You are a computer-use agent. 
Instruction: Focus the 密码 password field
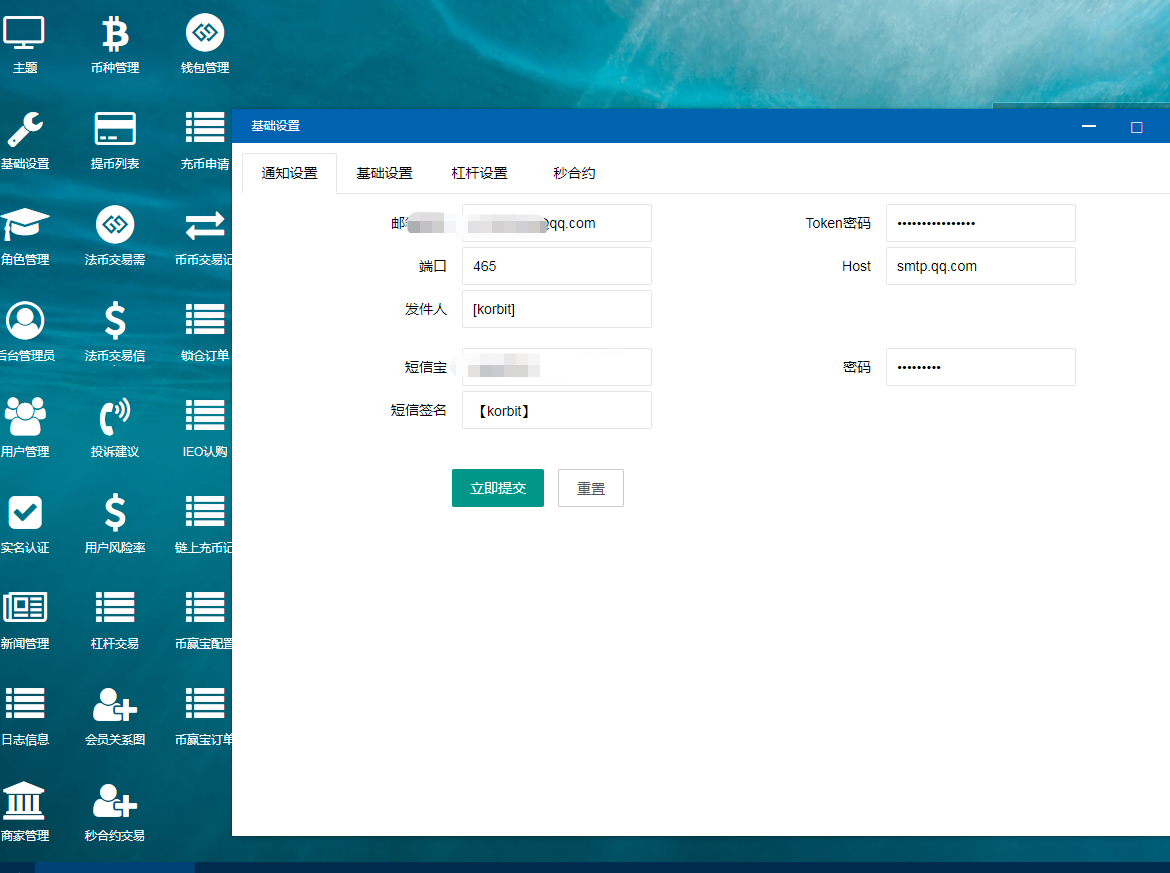click(x=980, y=367)
